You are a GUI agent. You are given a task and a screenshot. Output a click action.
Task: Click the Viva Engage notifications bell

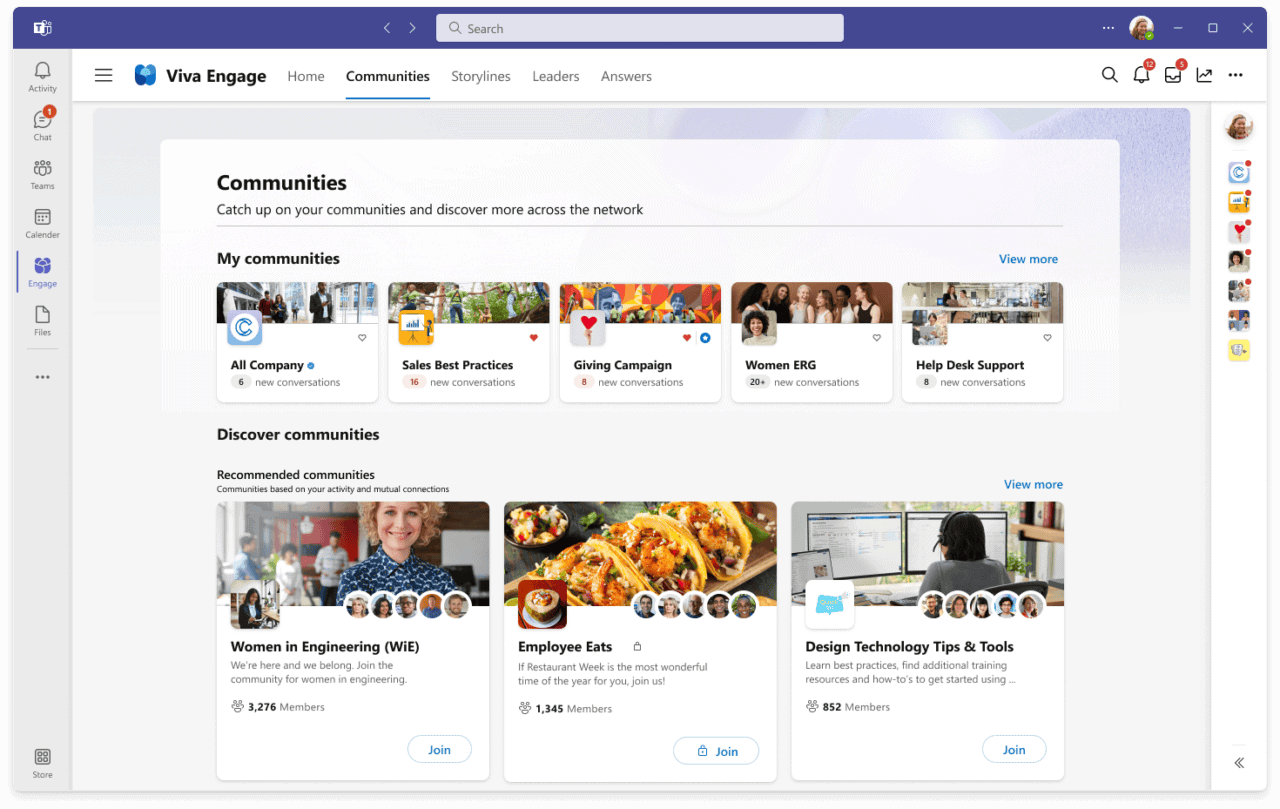1141,75
